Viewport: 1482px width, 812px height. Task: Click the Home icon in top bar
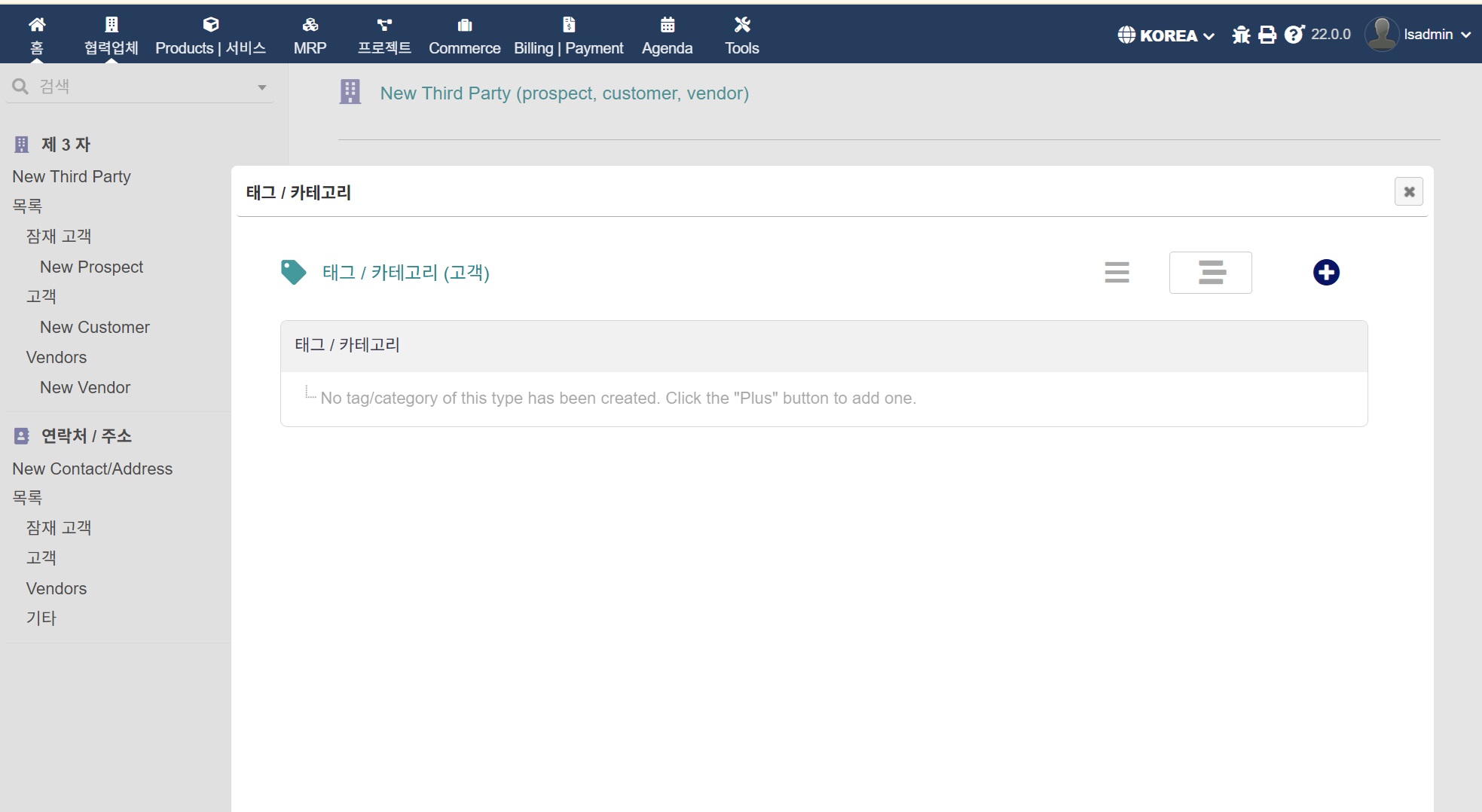tap(36, 26)
